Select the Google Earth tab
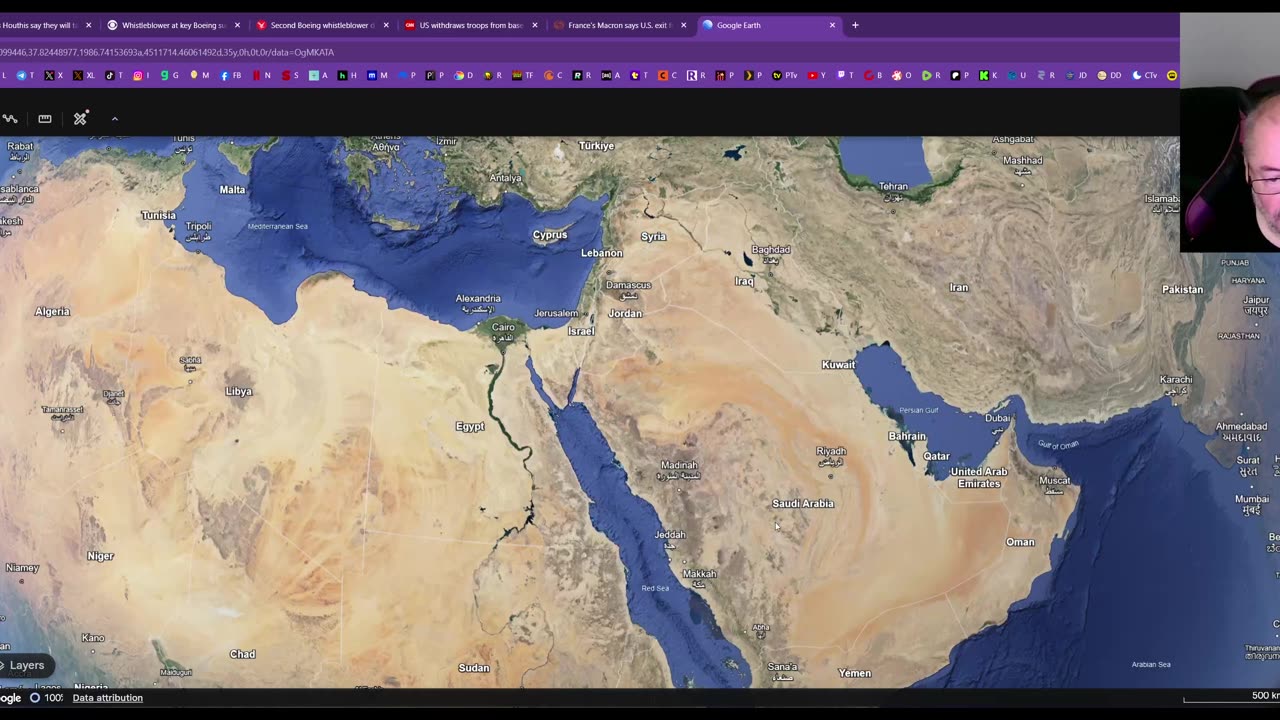Screen dimensions: 1280x720 click(767, 25)
